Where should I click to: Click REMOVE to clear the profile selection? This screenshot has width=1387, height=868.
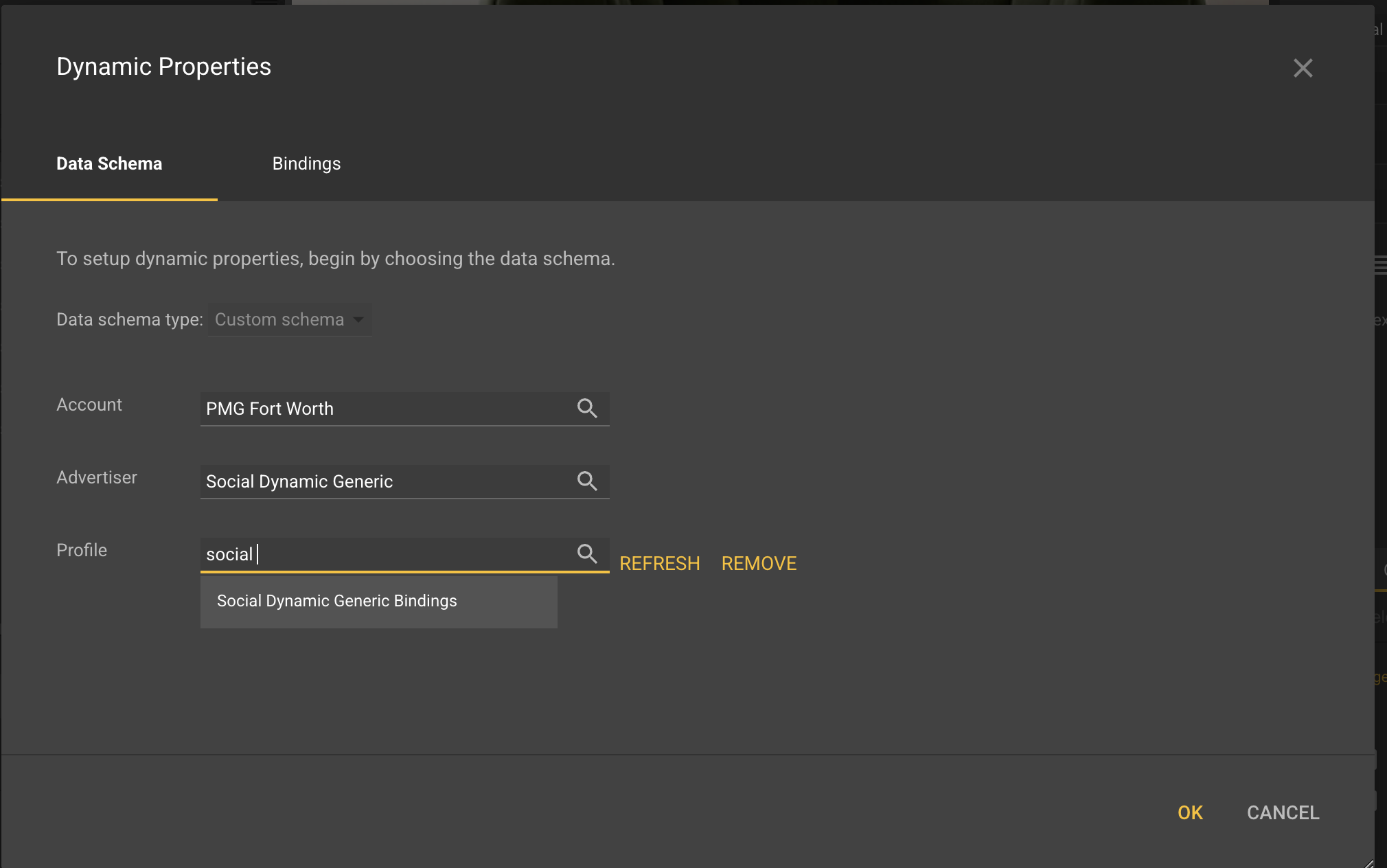(x=758, y=563)
